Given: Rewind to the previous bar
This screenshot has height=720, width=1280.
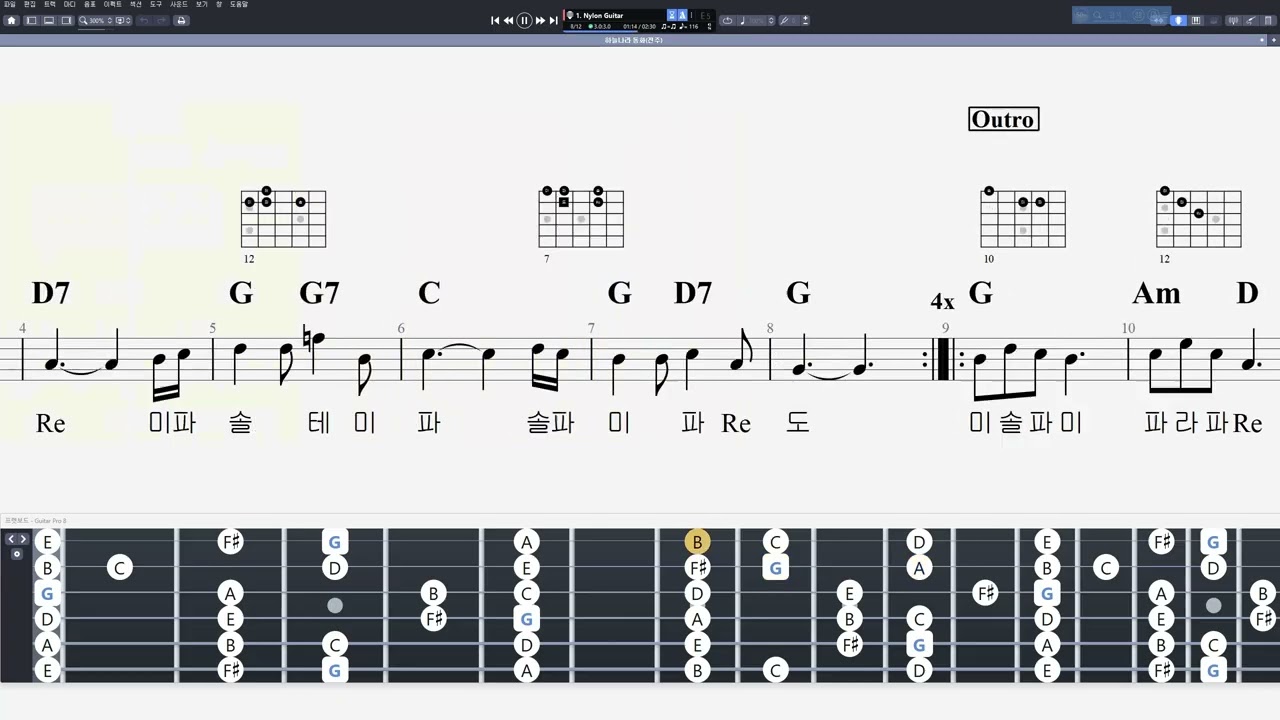Looking at the screenshot, I should click(x=508, y=20).
